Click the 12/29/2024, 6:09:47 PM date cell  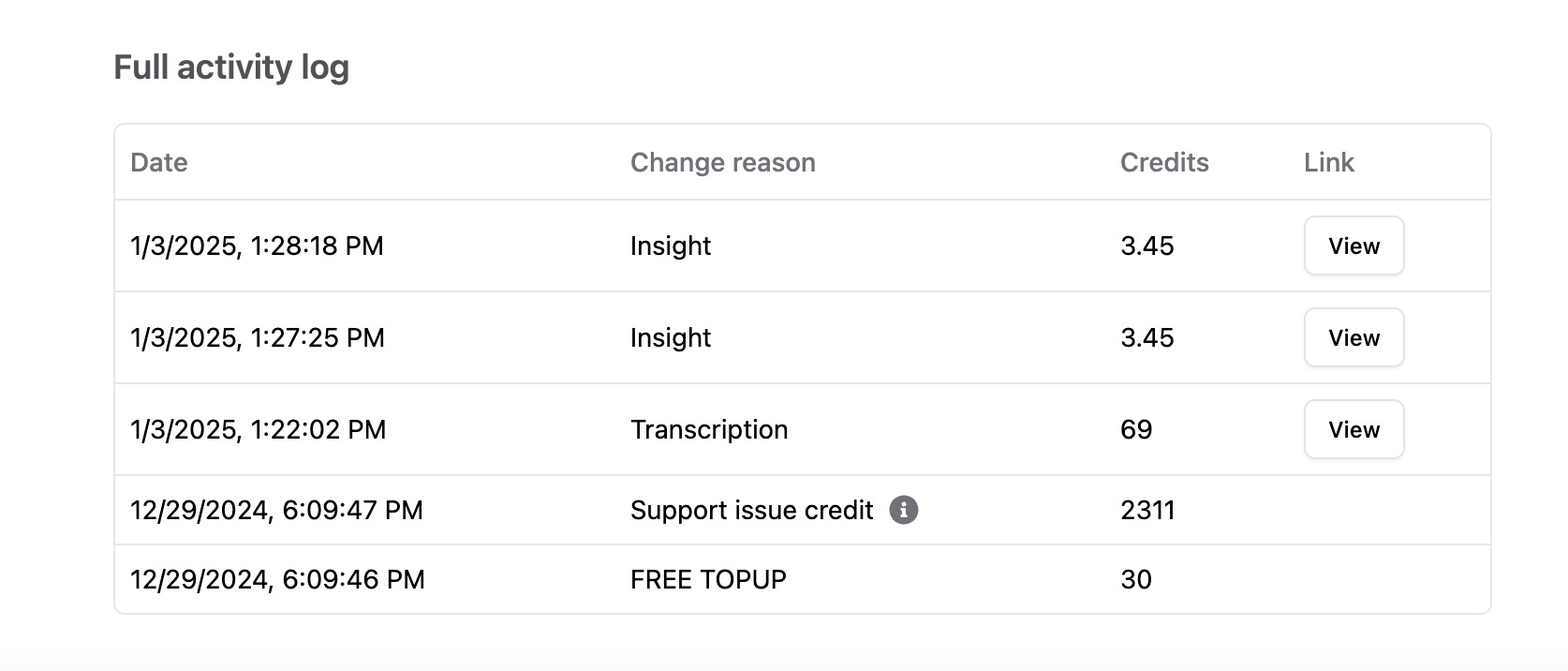(276, 510)
